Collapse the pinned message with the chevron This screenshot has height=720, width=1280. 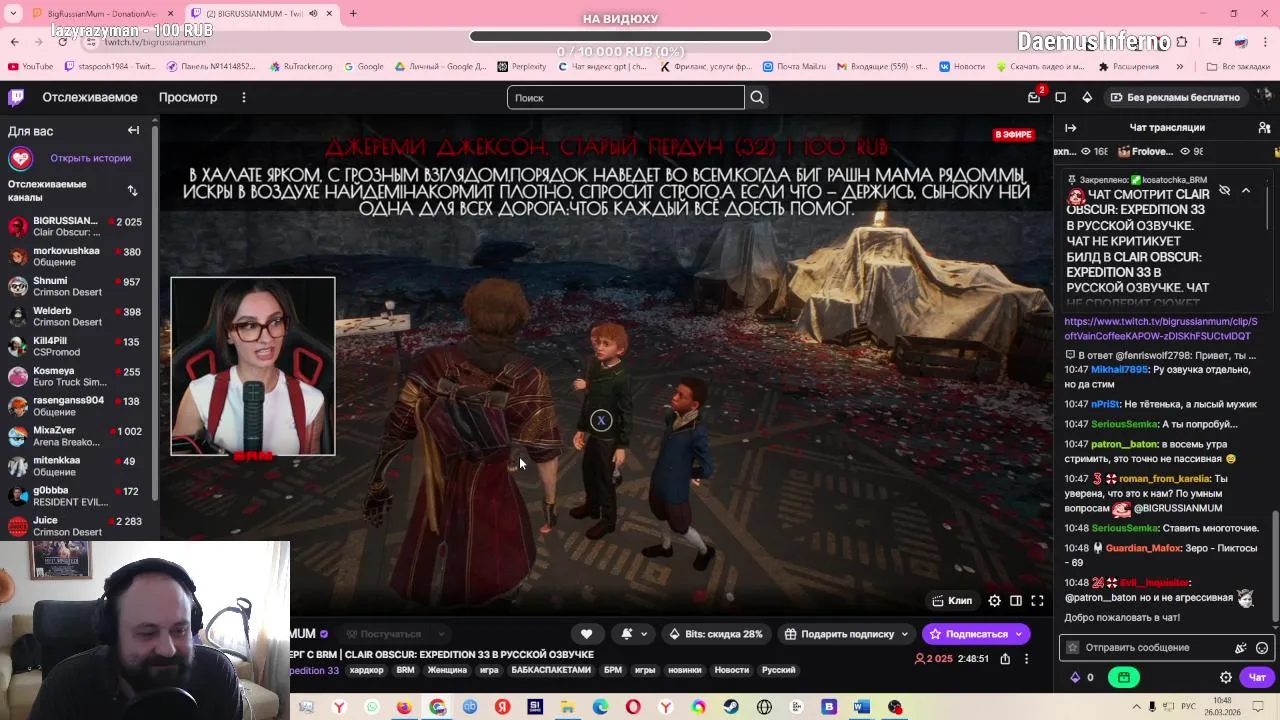[x=1246, y=190]
